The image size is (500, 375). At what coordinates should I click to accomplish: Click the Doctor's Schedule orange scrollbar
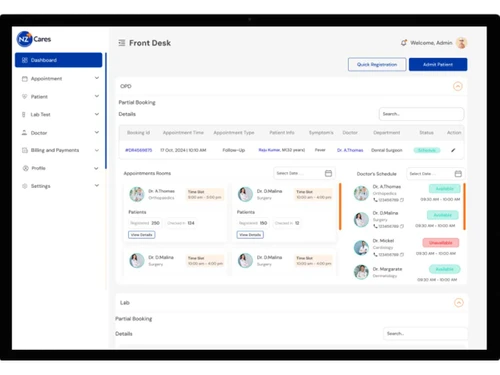tap(464, 206)
